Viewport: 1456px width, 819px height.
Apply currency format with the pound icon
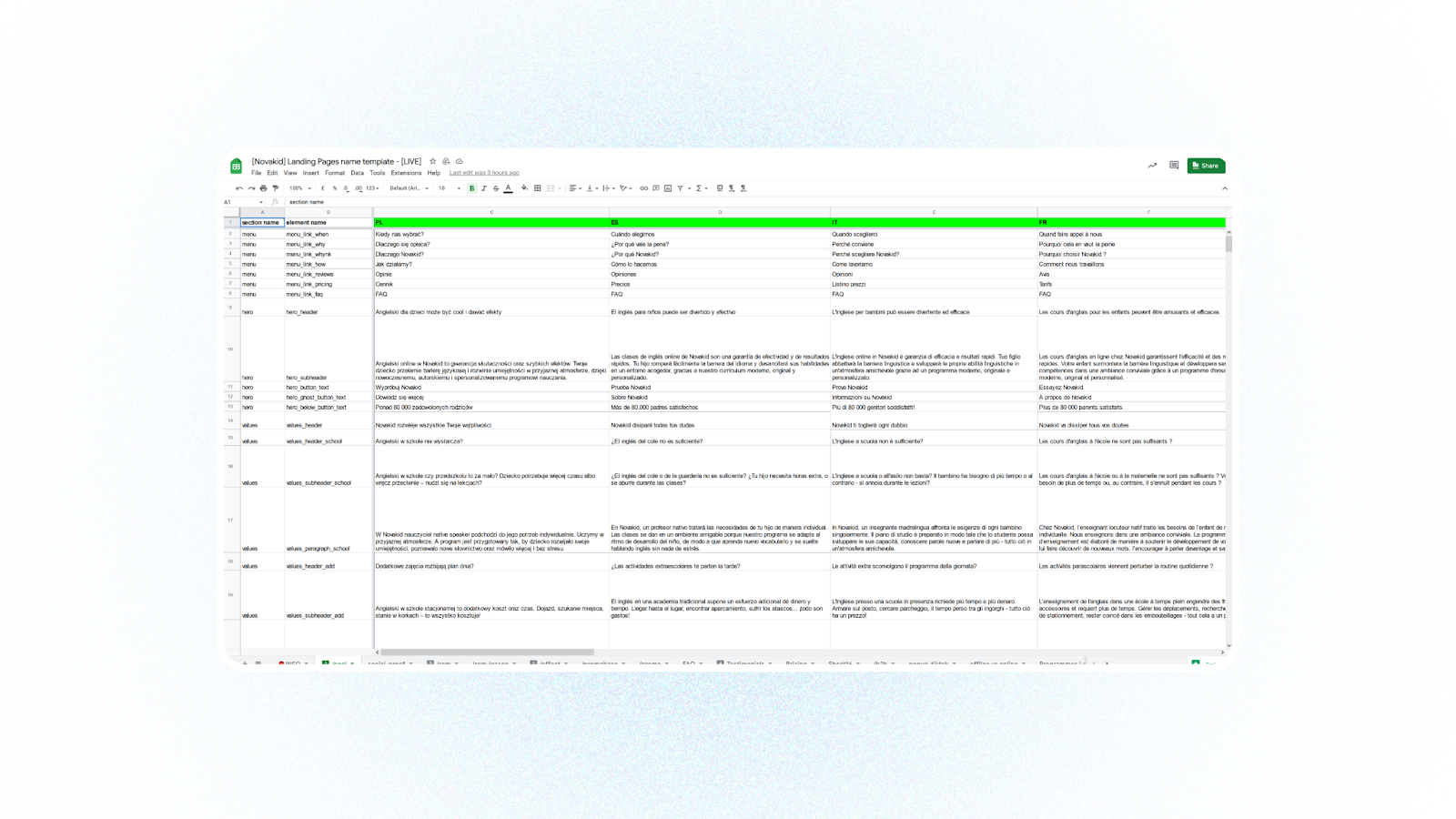323,188
